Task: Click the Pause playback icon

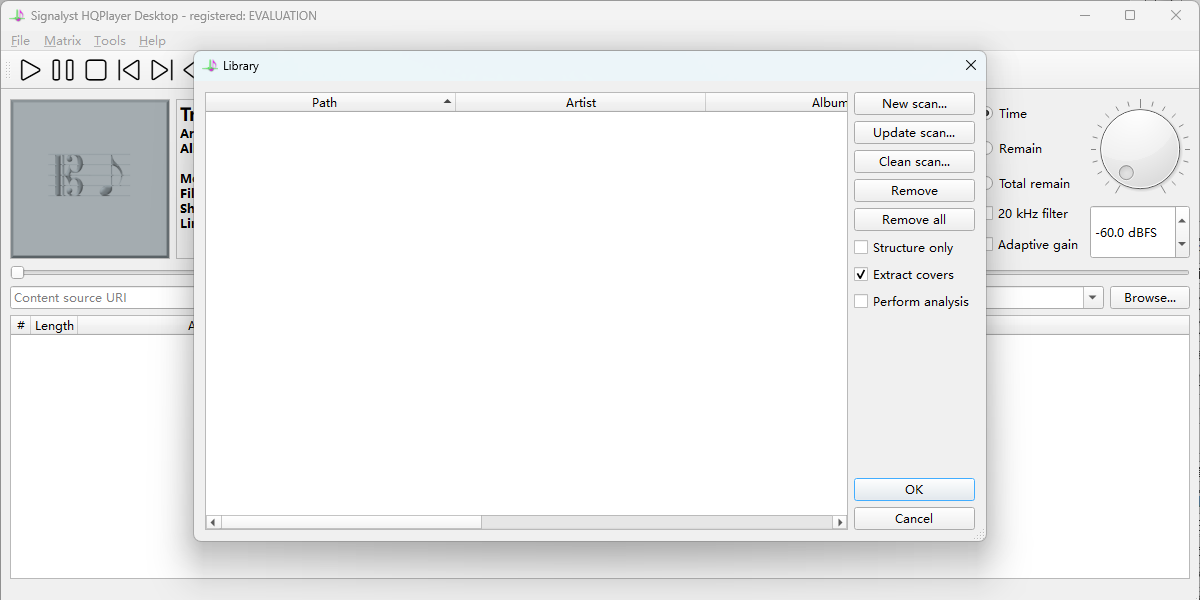Action: point(63,70)
